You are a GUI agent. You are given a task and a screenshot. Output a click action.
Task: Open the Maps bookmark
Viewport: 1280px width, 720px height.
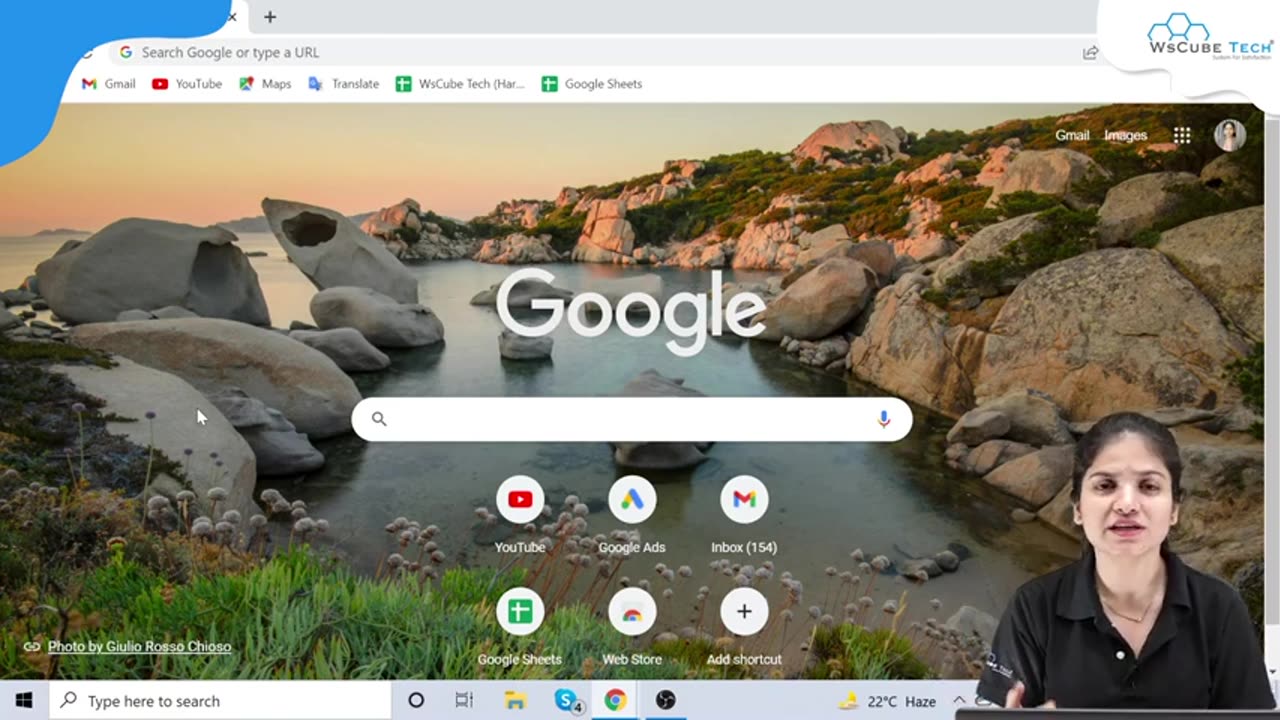click(x=265, y=84)
